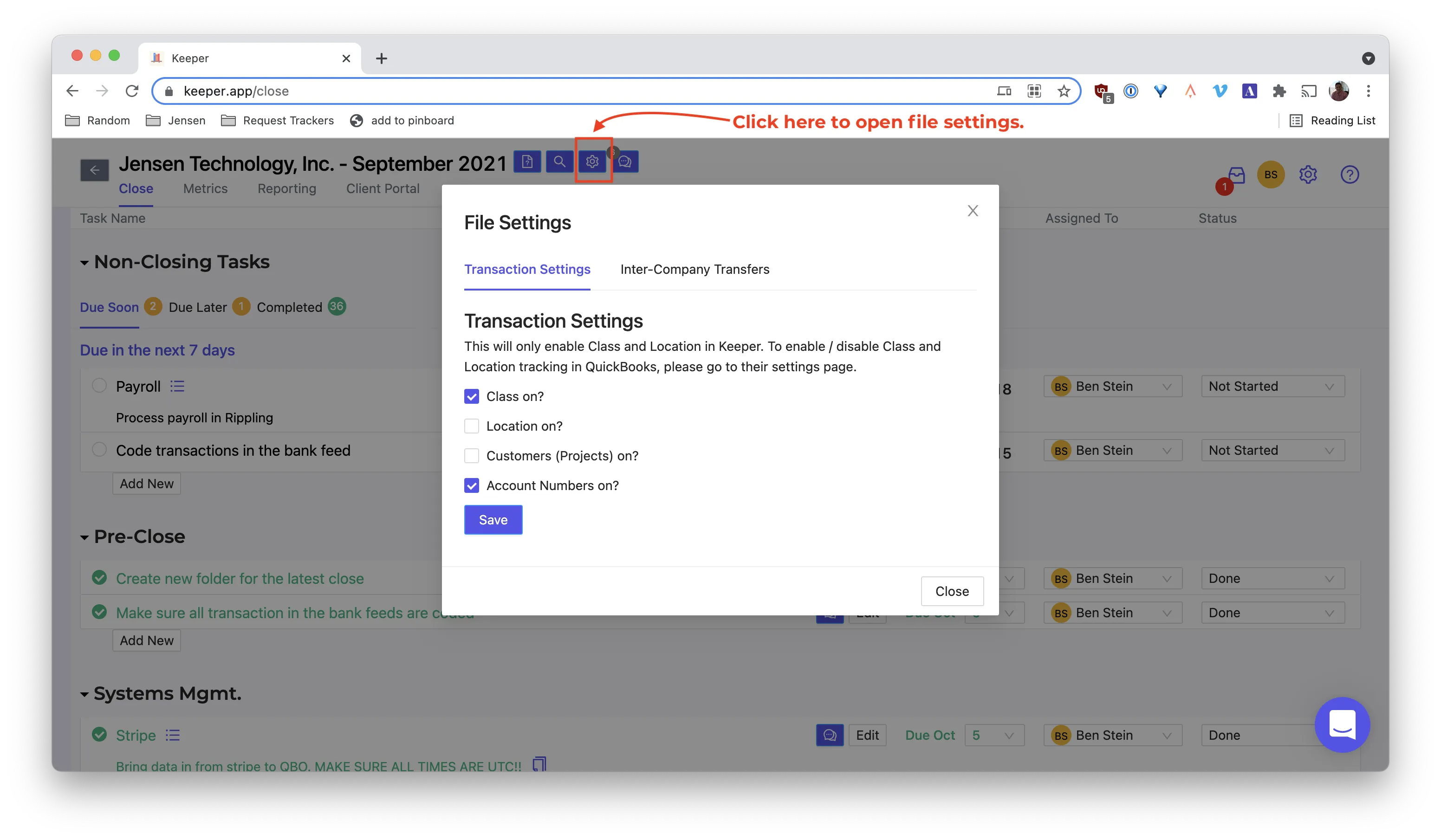Open the Payroll assignee Ben Stein dropdown
The width and height of the screenshot is (1441, 840).
click(x=1113, y=387)
